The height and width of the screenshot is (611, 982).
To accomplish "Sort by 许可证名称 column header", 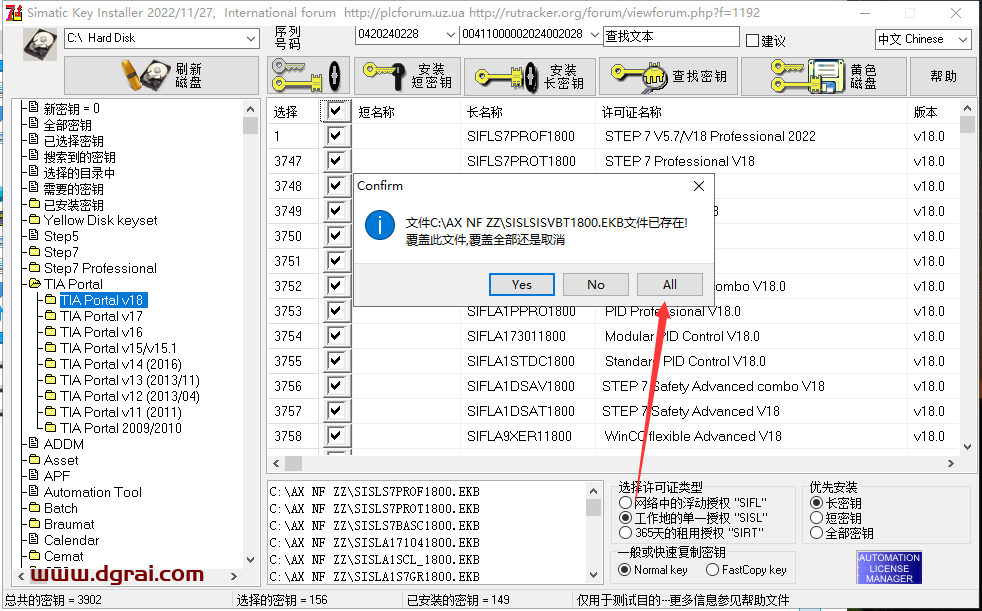I will pyautogui.click(x=631, y=112).
